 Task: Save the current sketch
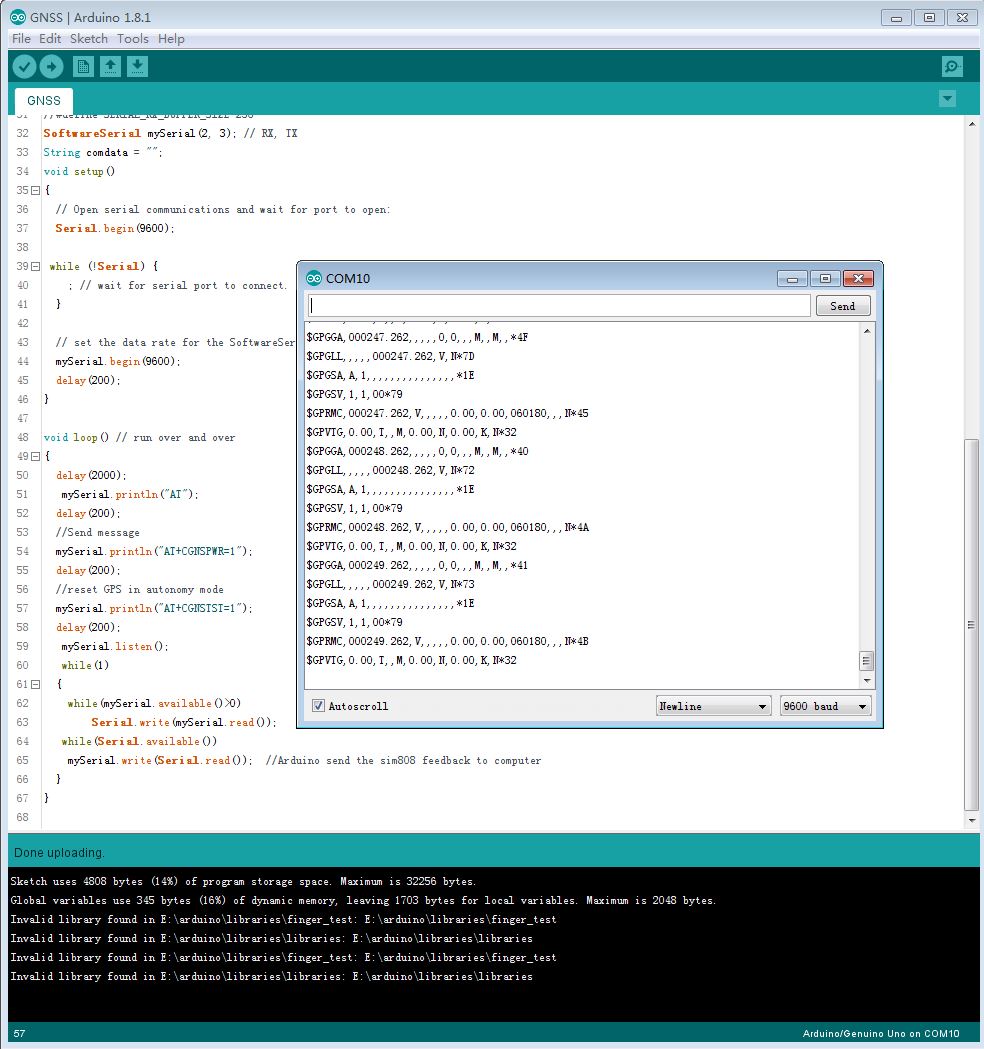click(x=137, y=66)
